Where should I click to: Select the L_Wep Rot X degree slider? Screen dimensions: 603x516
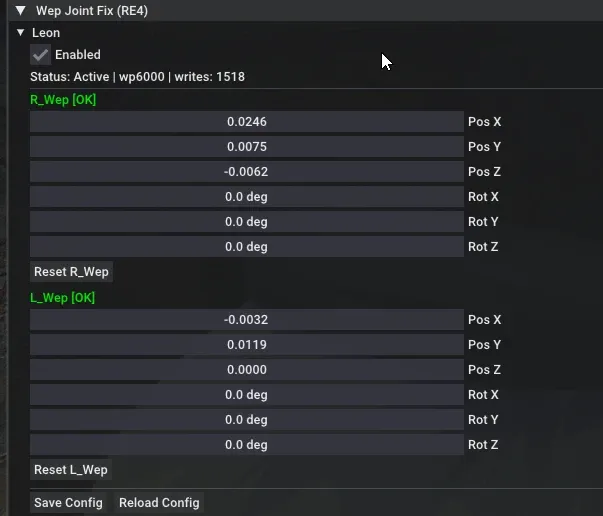pyautogui.click(x=247, y=394)
